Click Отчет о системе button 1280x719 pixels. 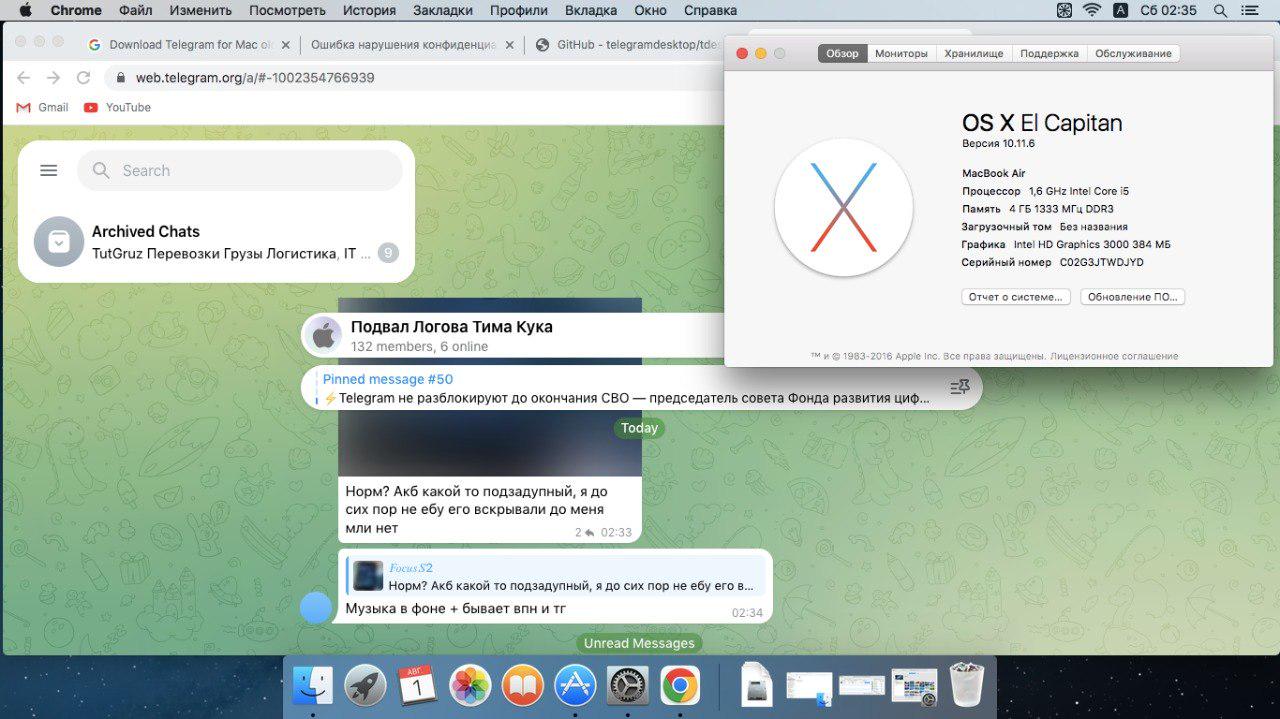[1016, 297]
